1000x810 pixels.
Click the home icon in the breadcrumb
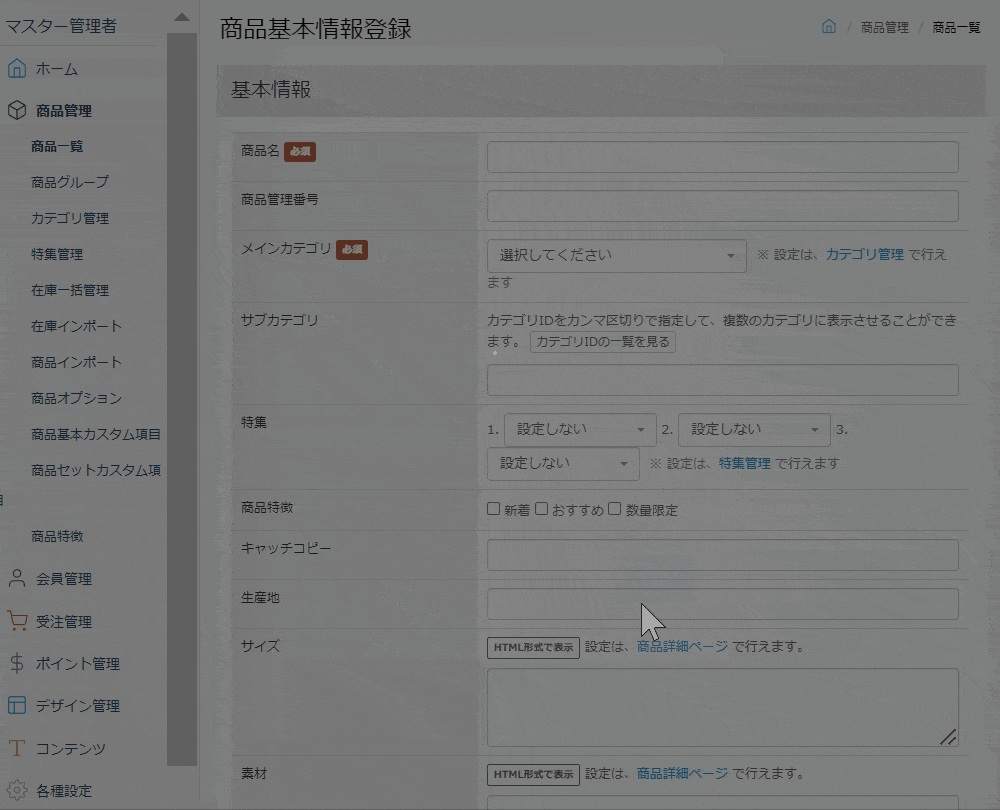pyautogui.click(x=828, y=26)
